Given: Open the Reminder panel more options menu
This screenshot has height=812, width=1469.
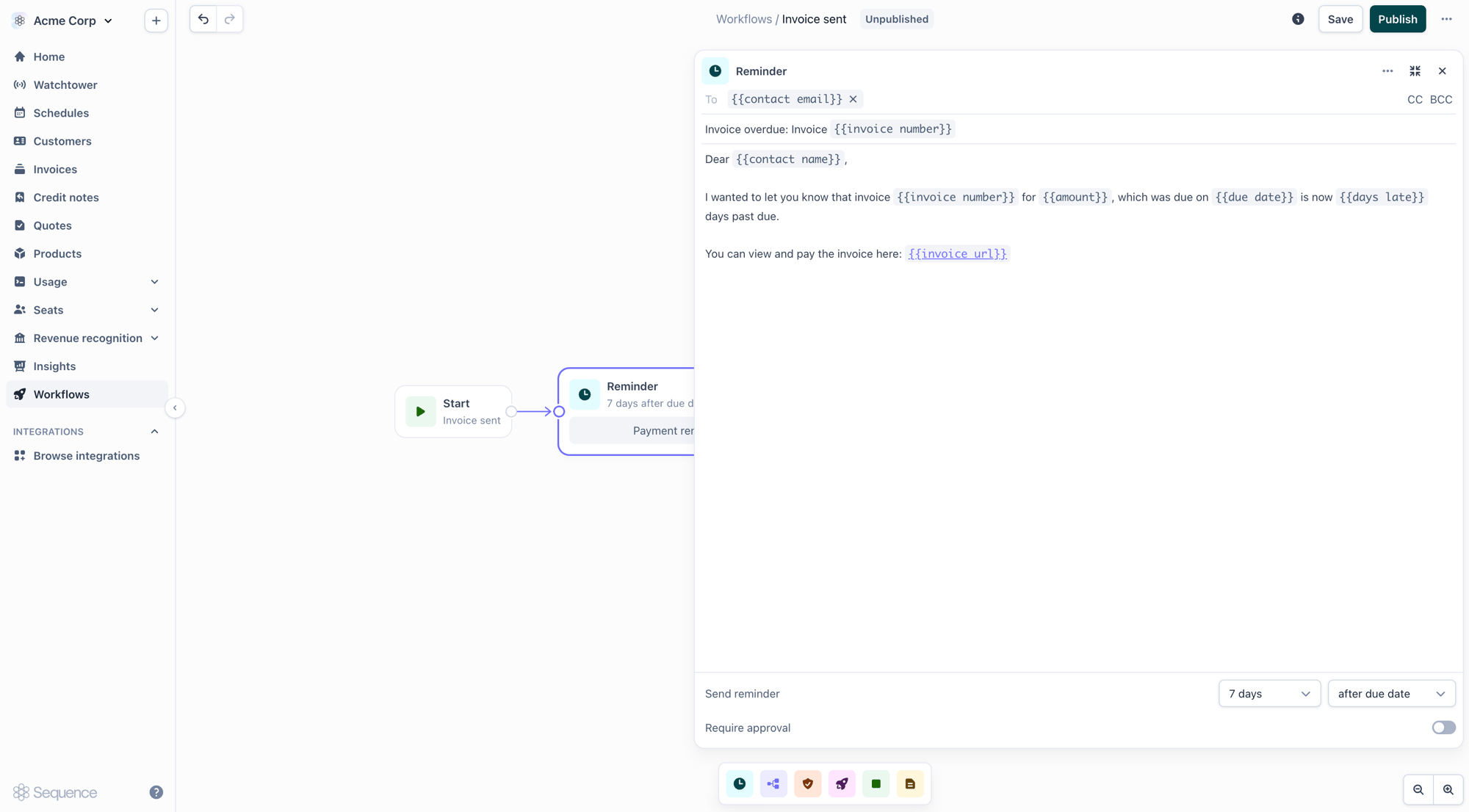Looking at the screenshot, I should tap(1387, 71).
